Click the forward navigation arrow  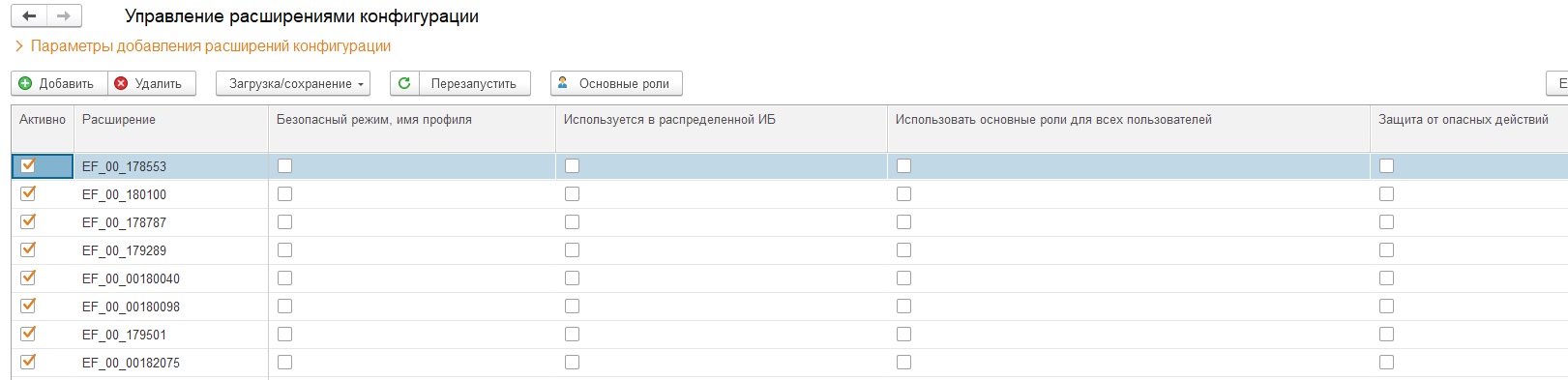click(64, 15)
